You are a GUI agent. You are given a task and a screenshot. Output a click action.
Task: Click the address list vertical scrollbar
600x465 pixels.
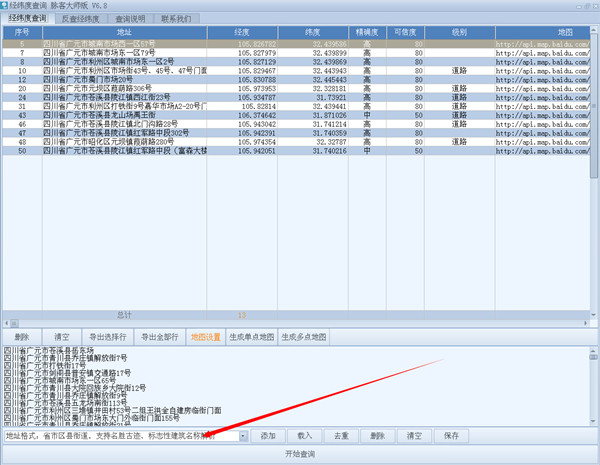coord(593,357)
